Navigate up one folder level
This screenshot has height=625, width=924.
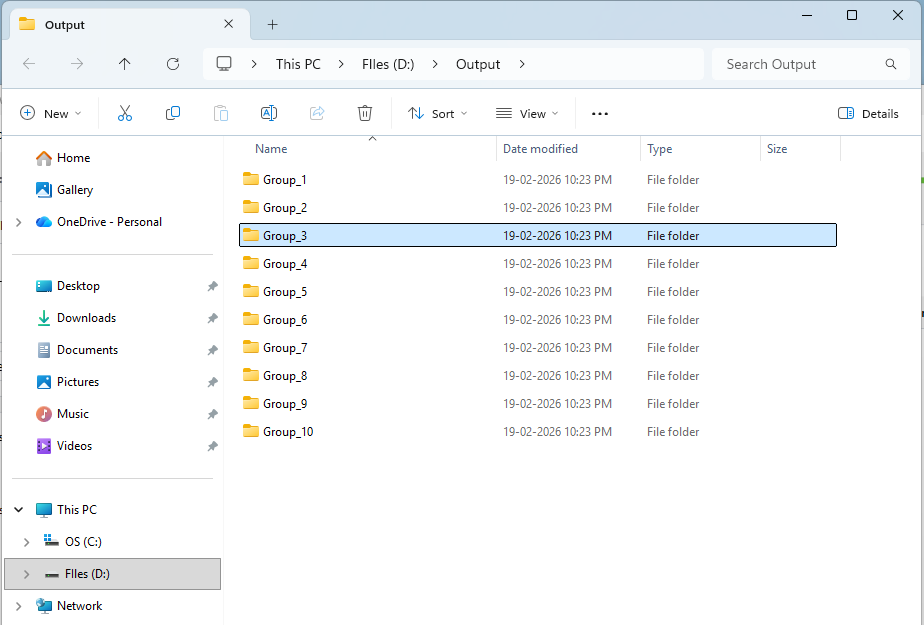click(124, 64)
